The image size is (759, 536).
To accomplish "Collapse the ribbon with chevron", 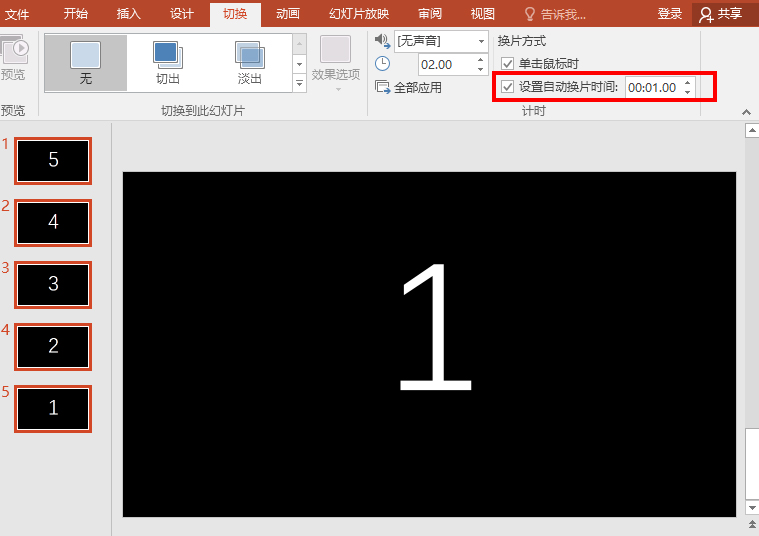I will (746, 112).
